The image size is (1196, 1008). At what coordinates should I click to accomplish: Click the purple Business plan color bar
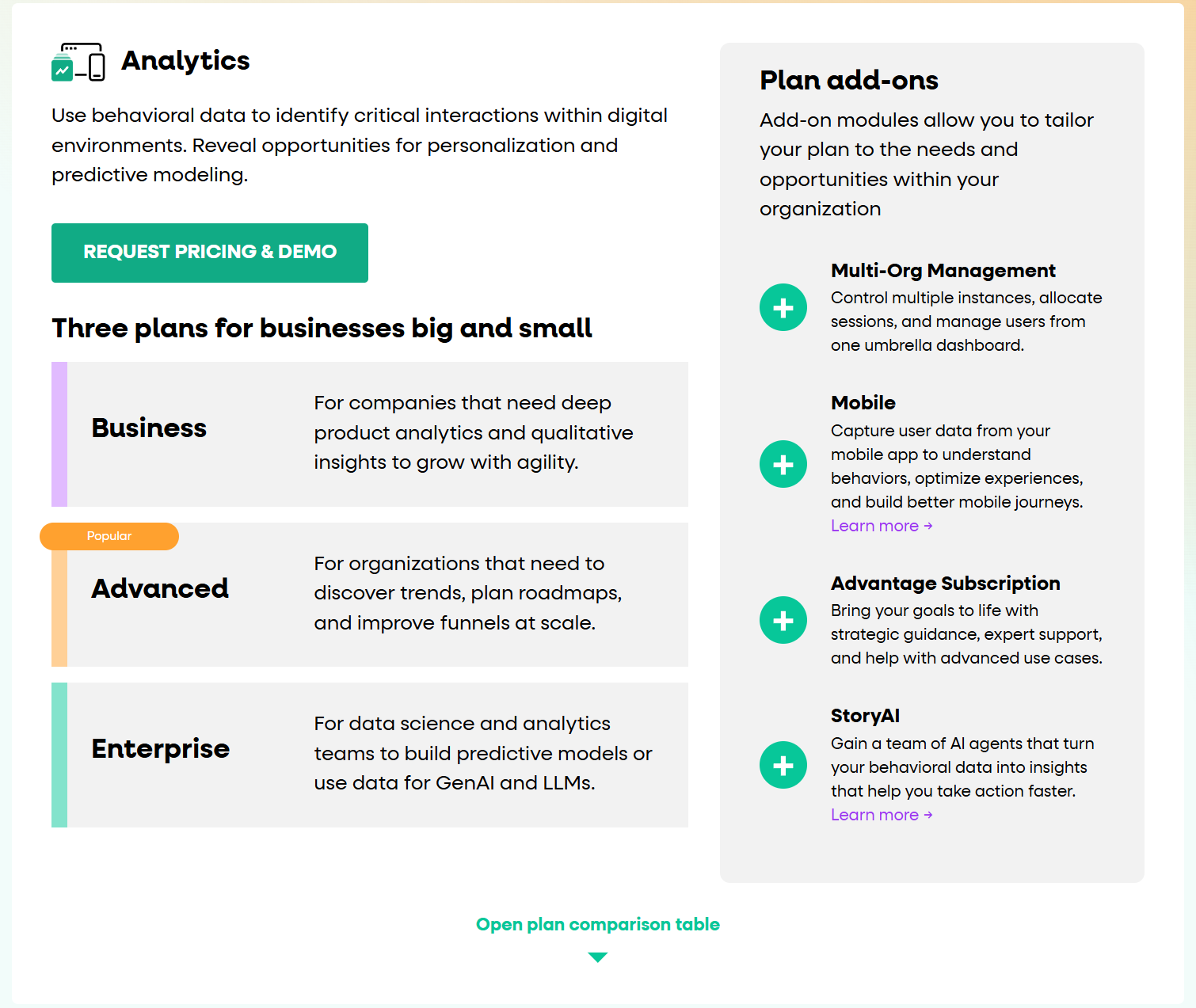point(59,434)
